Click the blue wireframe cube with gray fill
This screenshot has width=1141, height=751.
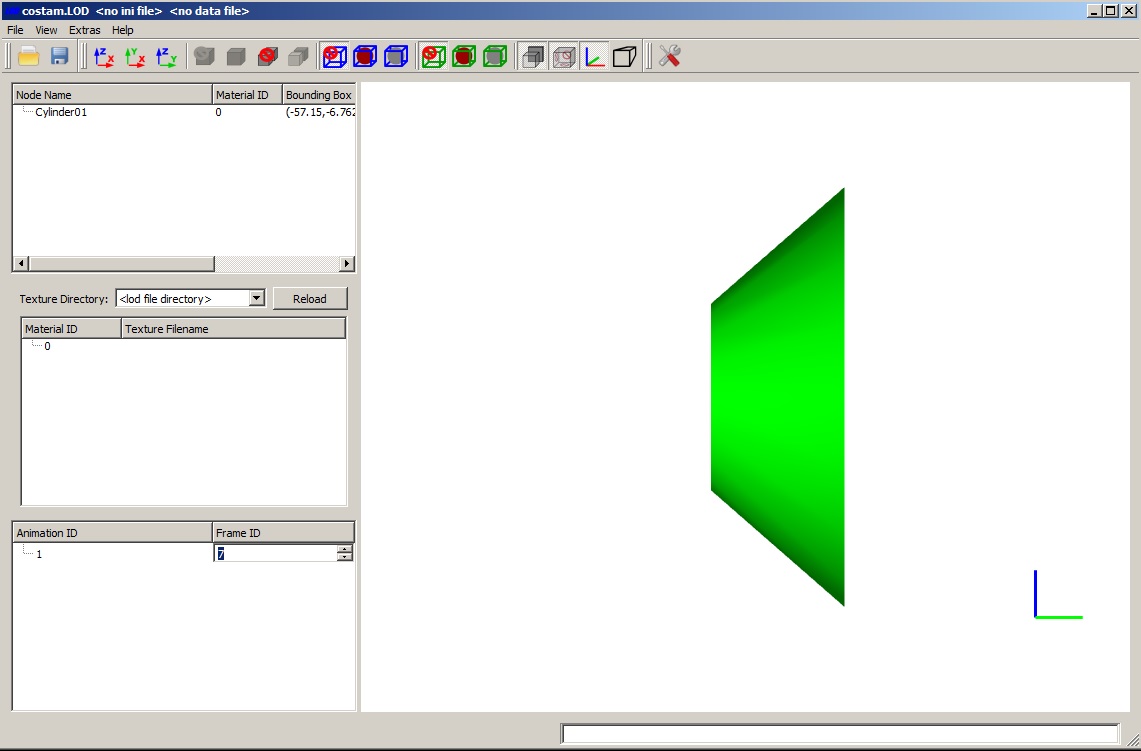pyautogui.click(x=397, y=56)
